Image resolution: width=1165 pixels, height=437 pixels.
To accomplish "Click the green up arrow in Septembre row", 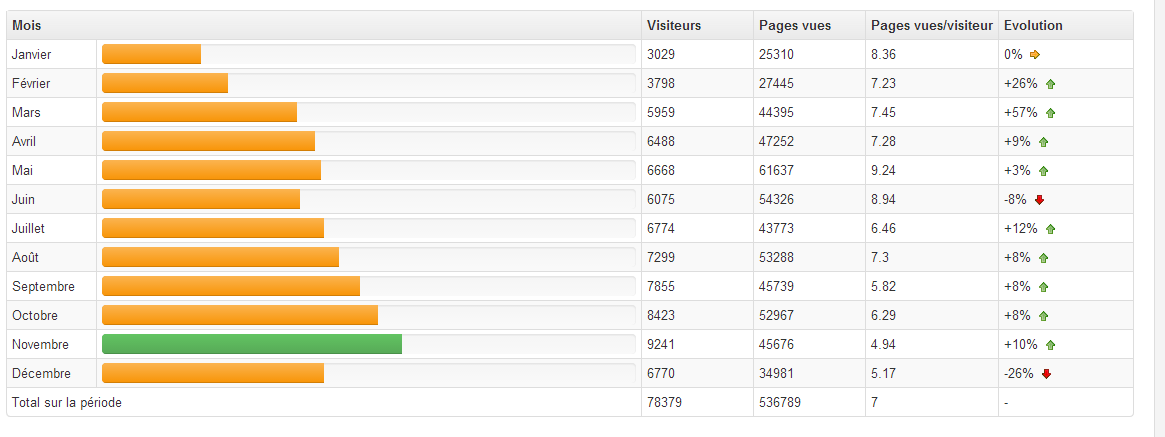I will [x=1043, y=287].
